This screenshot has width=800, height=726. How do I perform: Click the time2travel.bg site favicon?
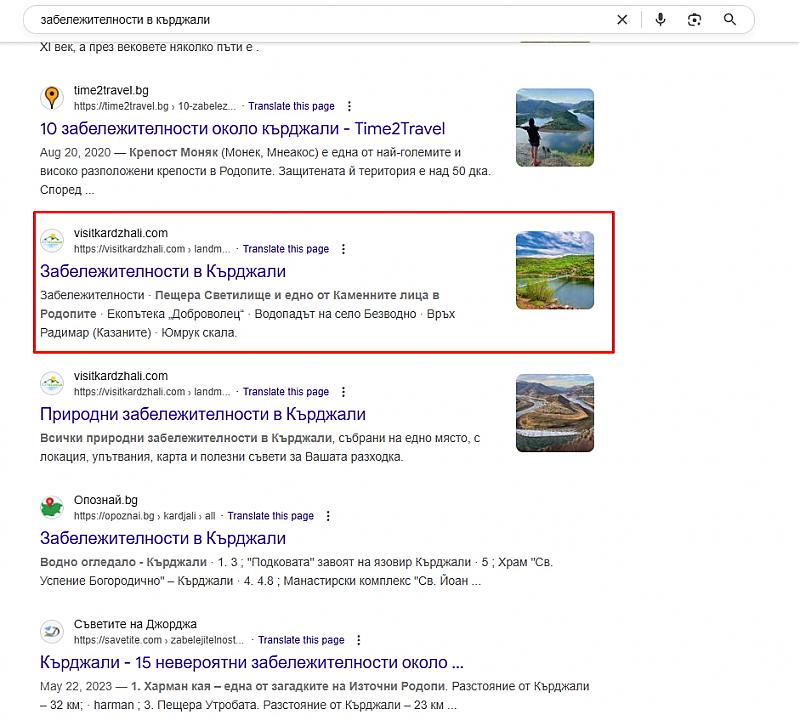pos(52,98)
